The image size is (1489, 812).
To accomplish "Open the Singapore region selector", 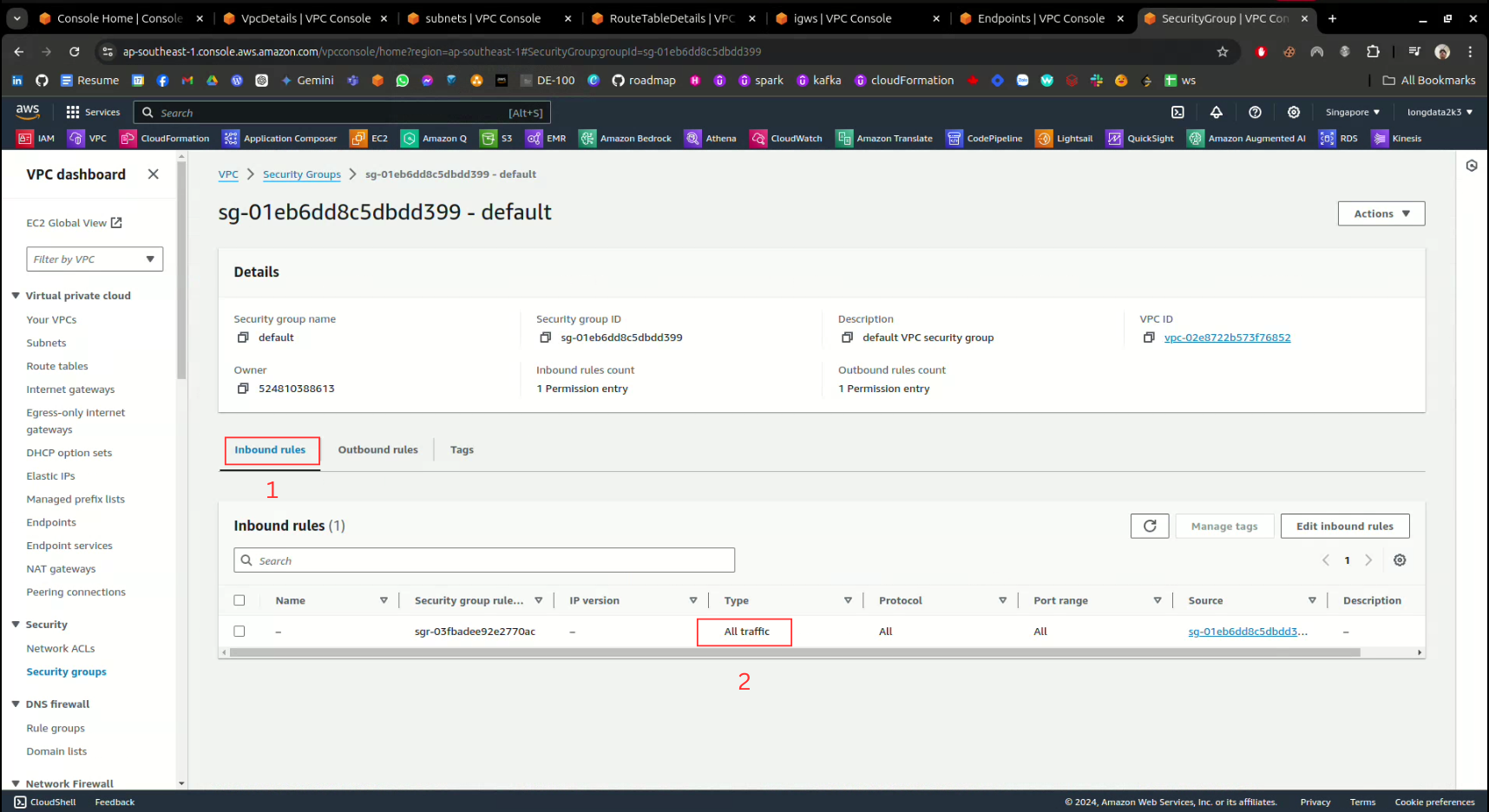I will click(1352, 112).
